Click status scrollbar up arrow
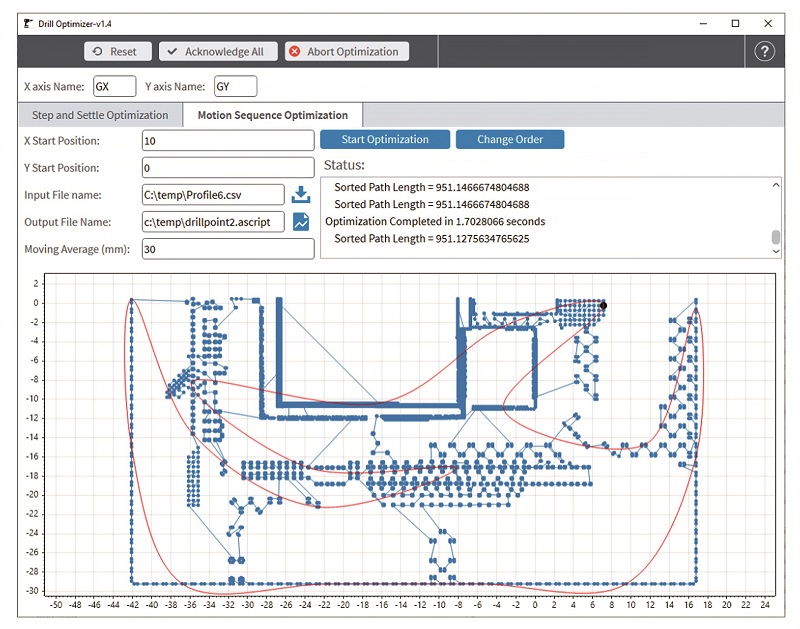Screen dimensions: 800x629 pyautogui.click(x=776, y=185)
